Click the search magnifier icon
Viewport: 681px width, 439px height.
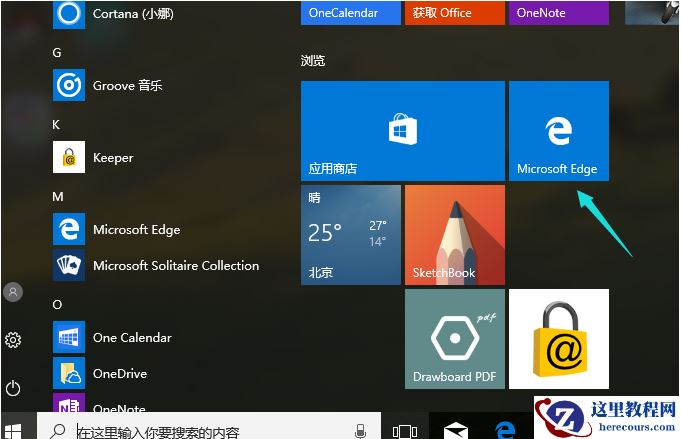57,431
